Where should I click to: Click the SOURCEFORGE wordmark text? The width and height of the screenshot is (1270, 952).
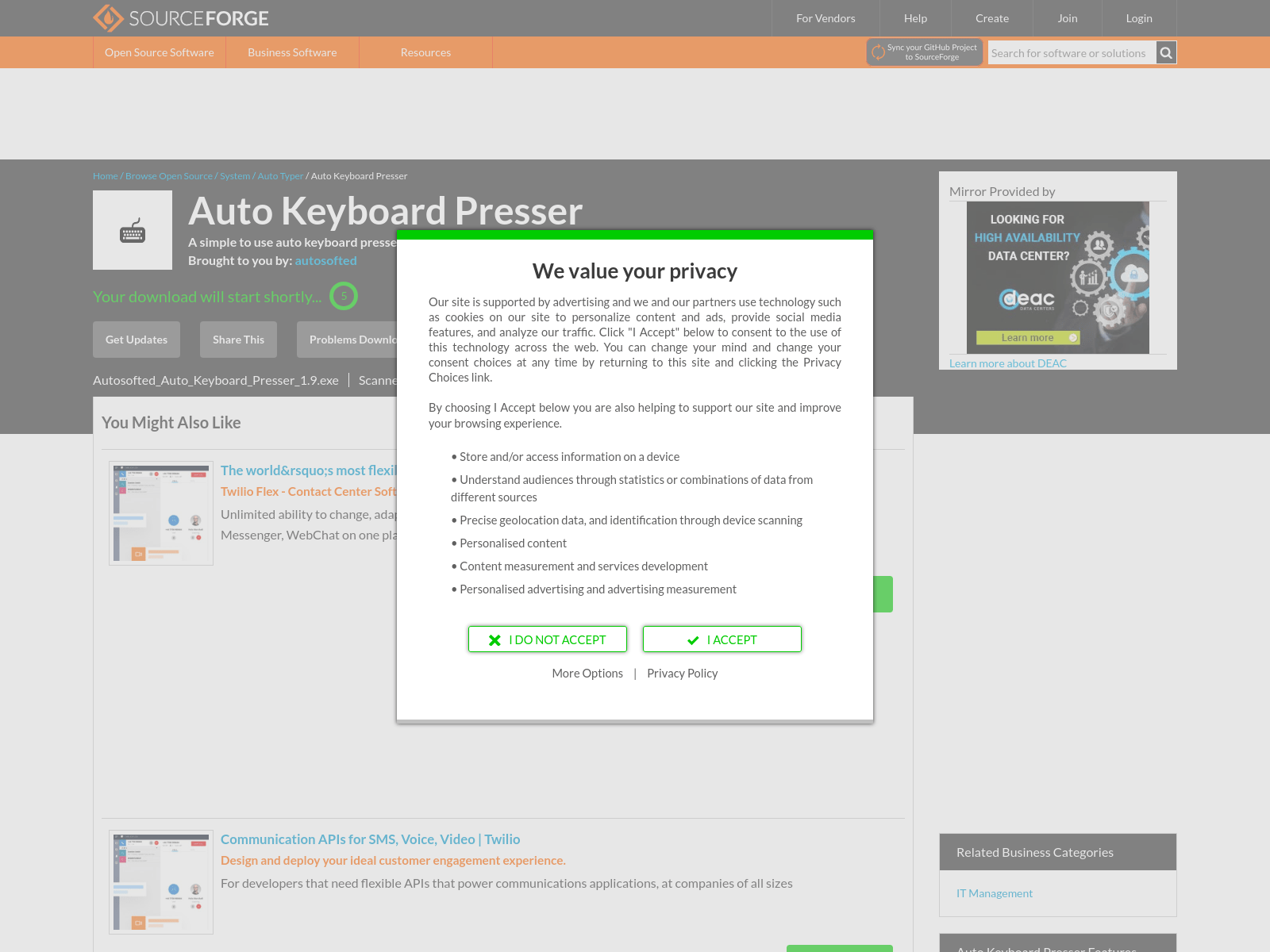pos(198,18)
